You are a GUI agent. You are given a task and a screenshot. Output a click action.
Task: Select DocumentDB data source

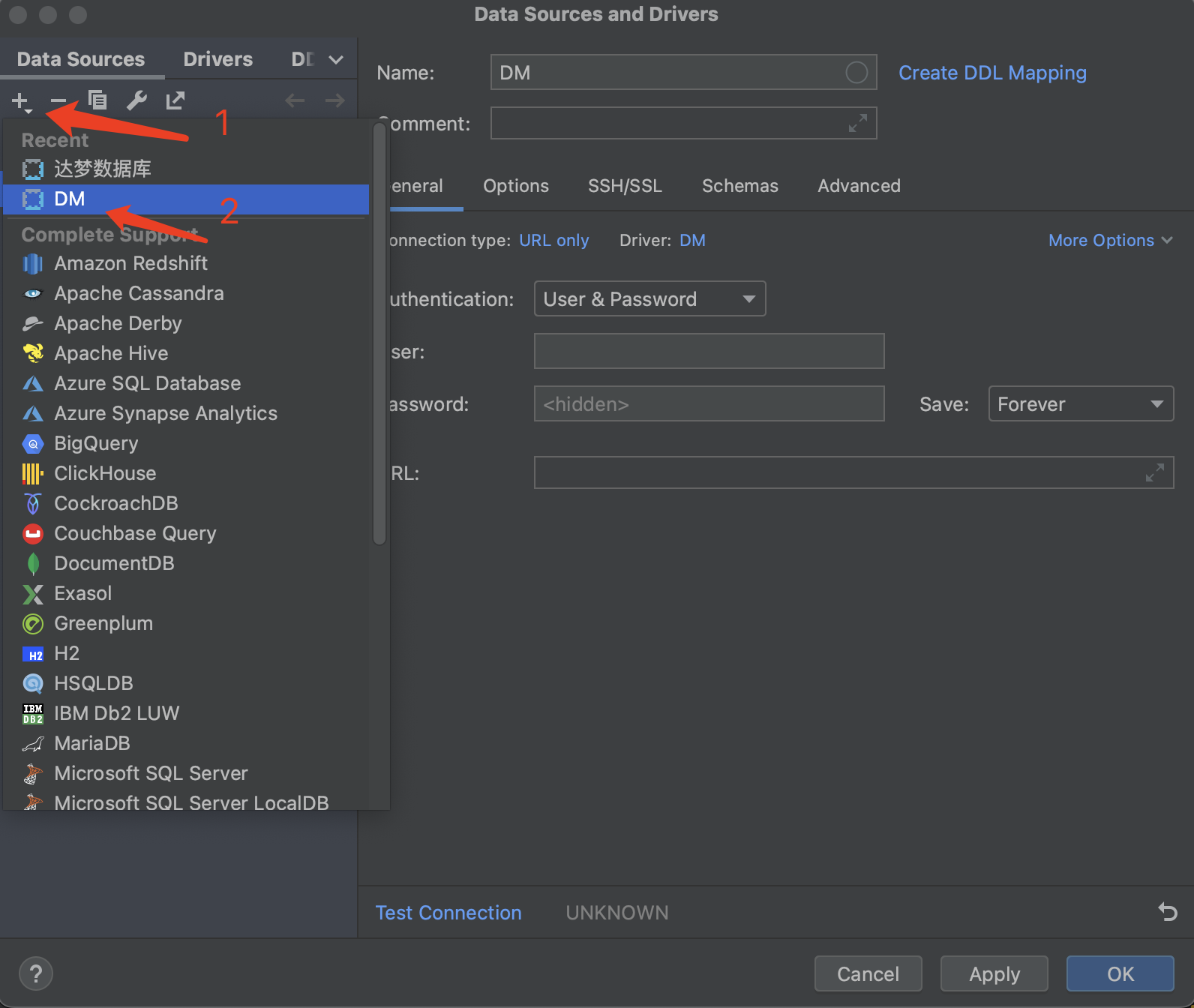point(186,563)
